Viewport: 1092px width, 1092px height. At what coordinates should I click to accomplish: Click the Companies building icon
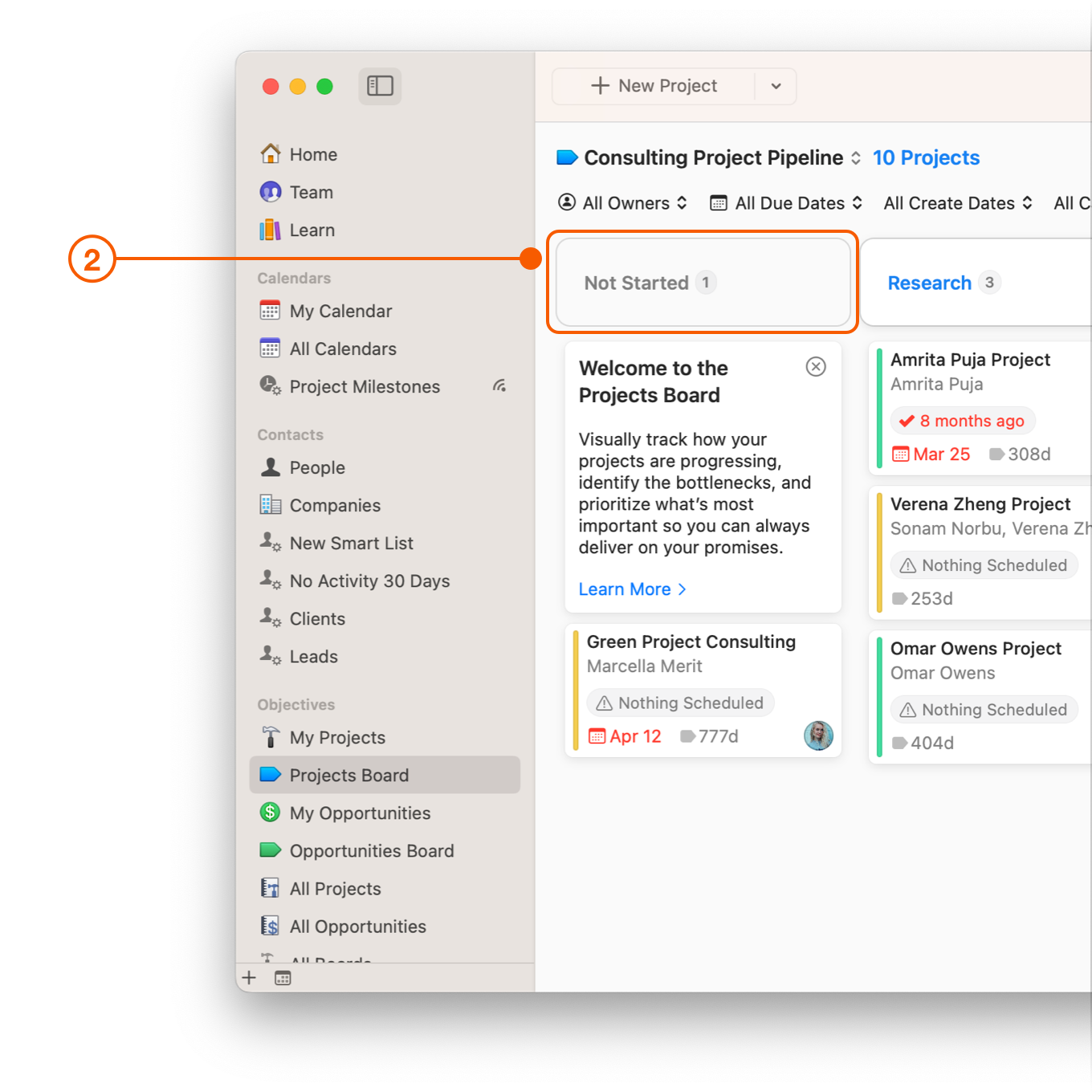tap(271, 505)
